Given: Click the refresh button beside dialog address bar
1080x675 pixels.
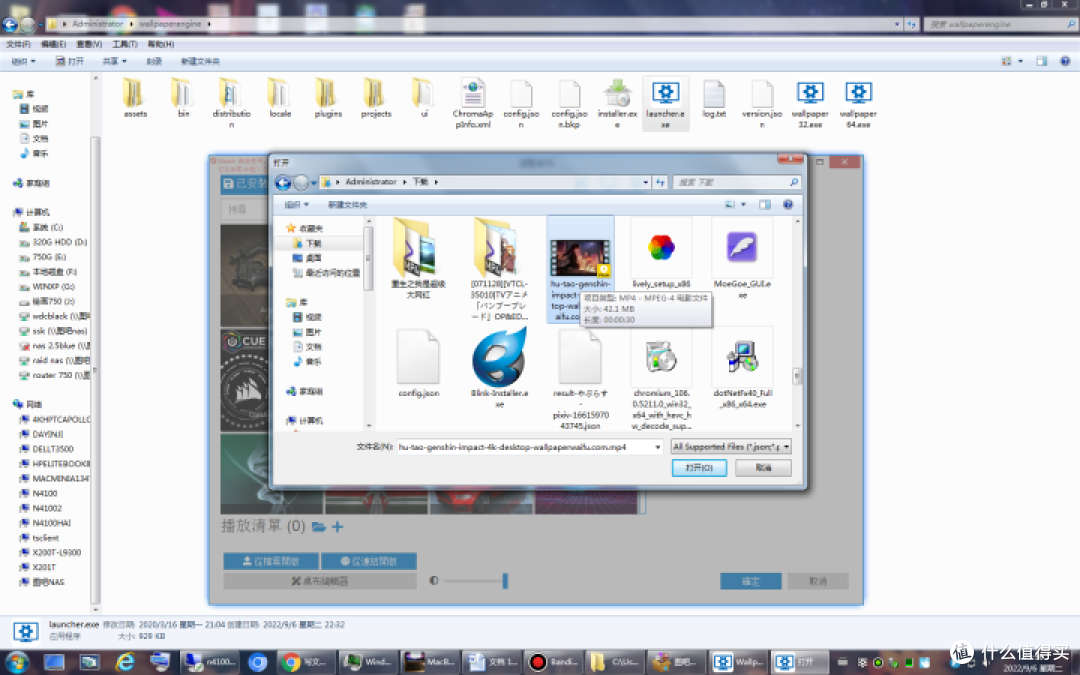Looking at the screenshot, I should [x=660, y=183].
